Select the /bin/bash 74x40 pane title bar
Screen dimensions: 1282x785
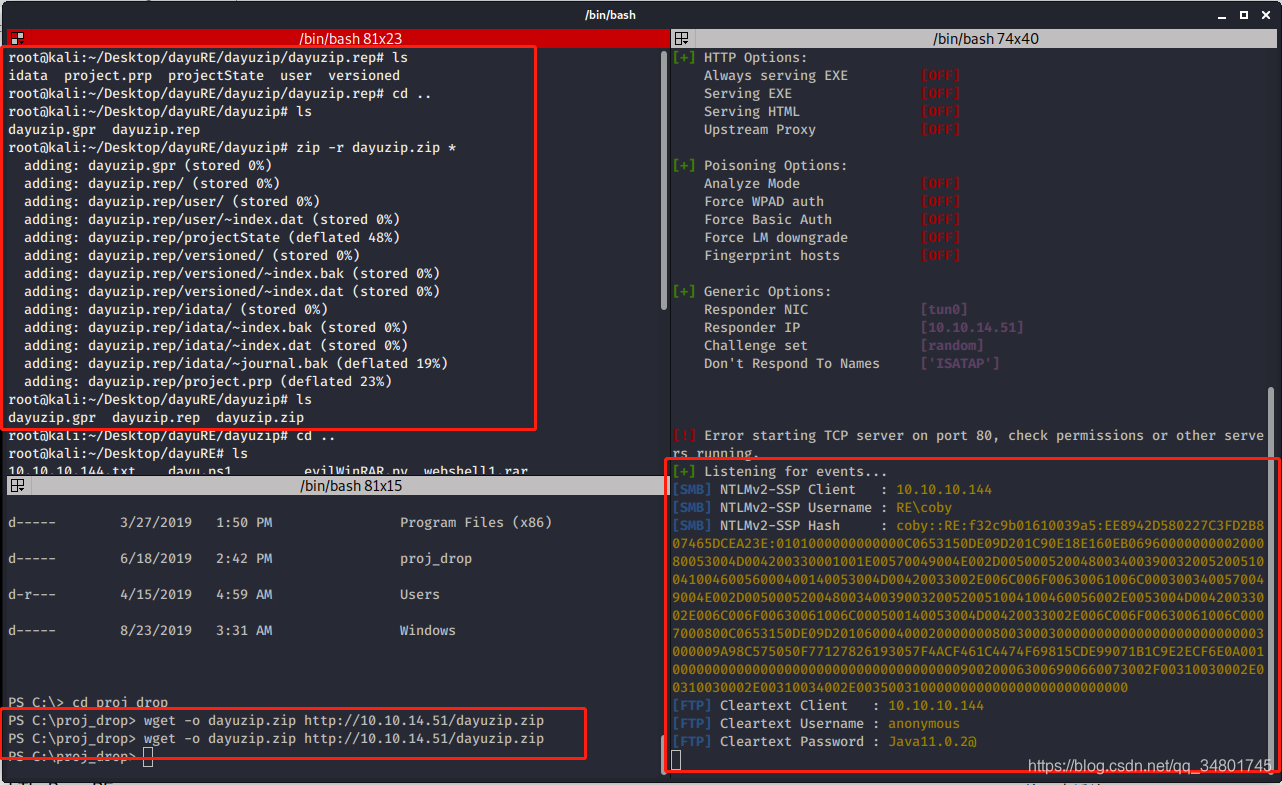click(x=976, y=39)
